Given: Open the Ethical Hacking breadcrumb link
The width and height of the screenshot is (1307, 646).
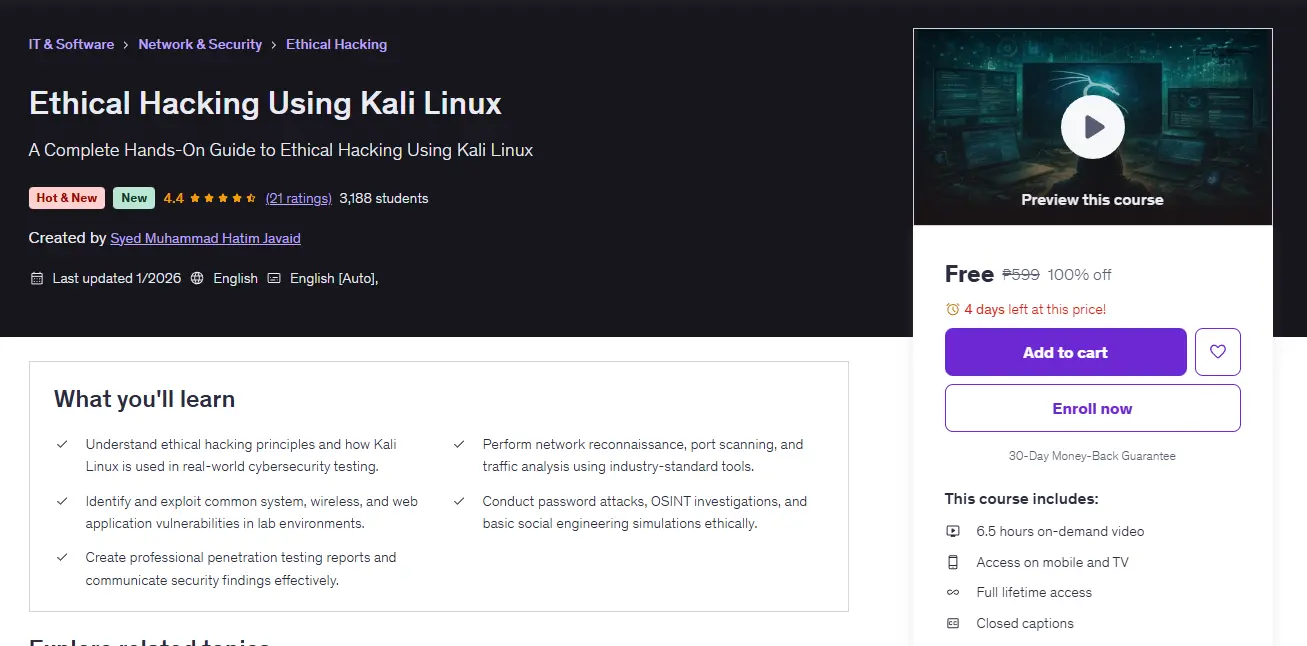Looking at the screenshot, I should pos(336,44).
